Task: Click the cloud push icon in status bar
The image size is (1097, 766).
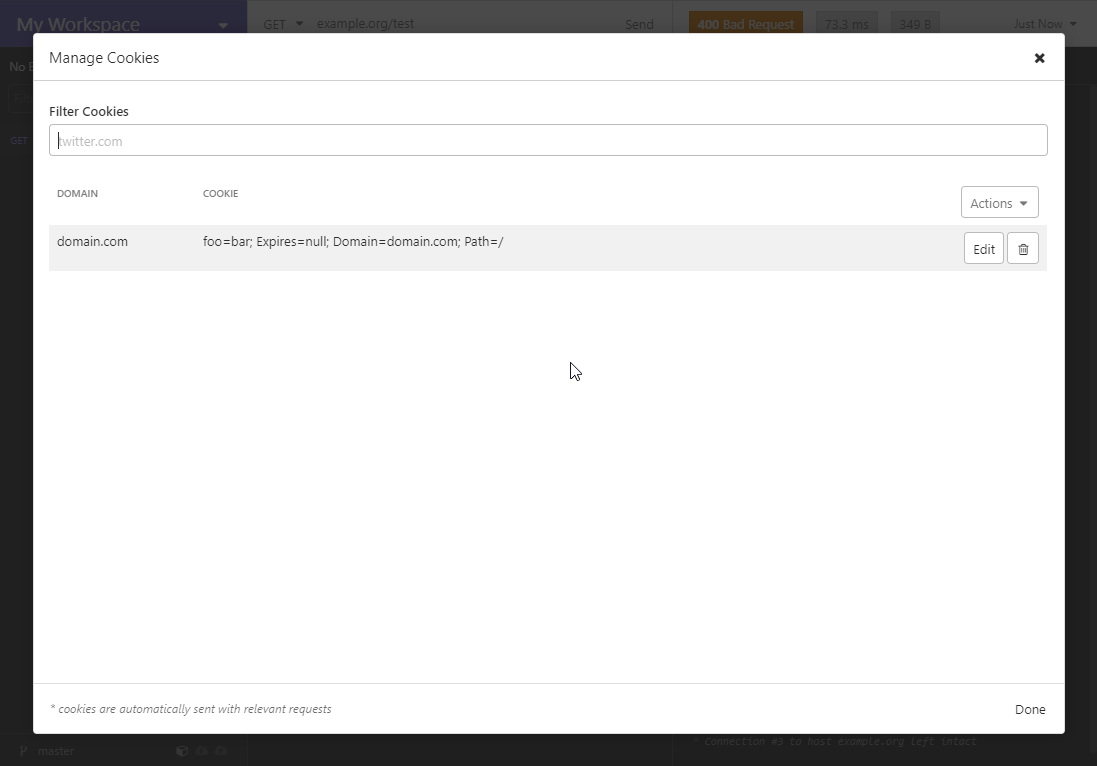Action: pyautogui.click(x=221, y=751)
